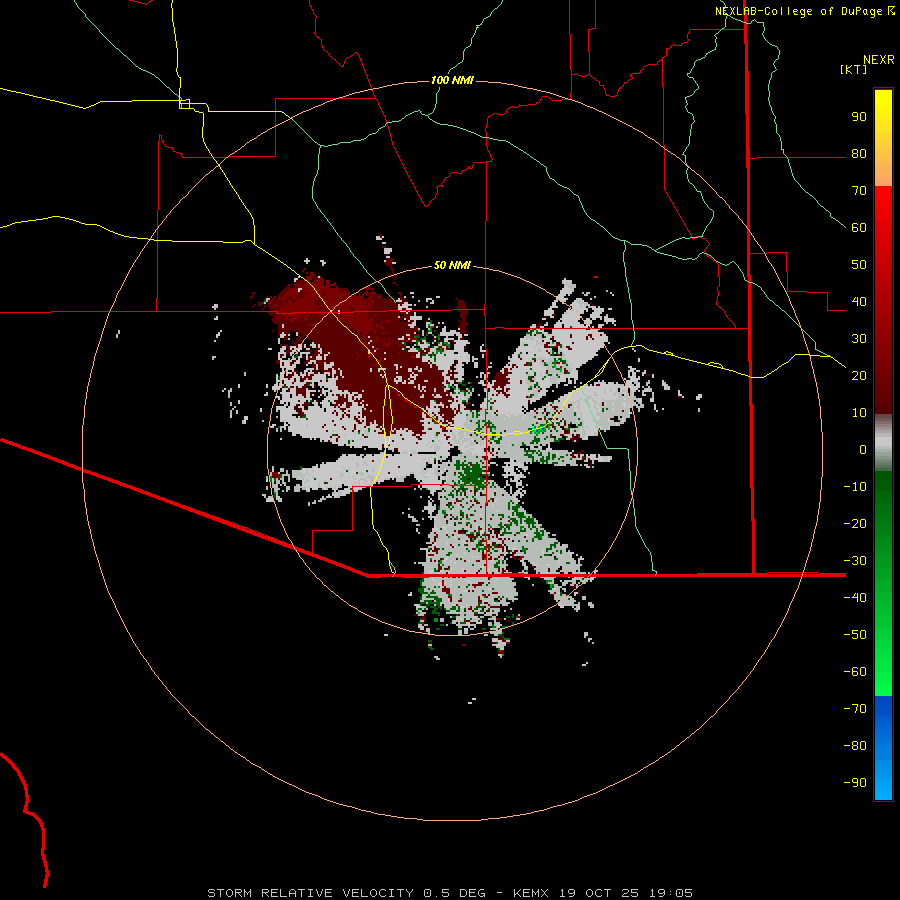Viewport: 900px width, 900px height.
Task: Click the -90 value on velocity scale
Action: tap(855, 783)
